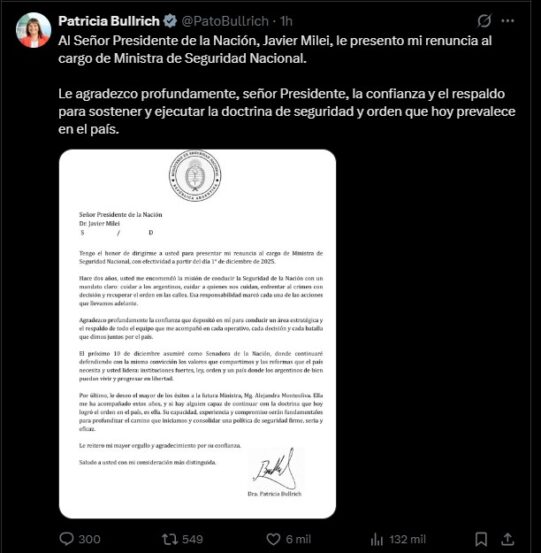Screen dimensions: 541x553
Task: Bookmark this post
Action: 481,539
